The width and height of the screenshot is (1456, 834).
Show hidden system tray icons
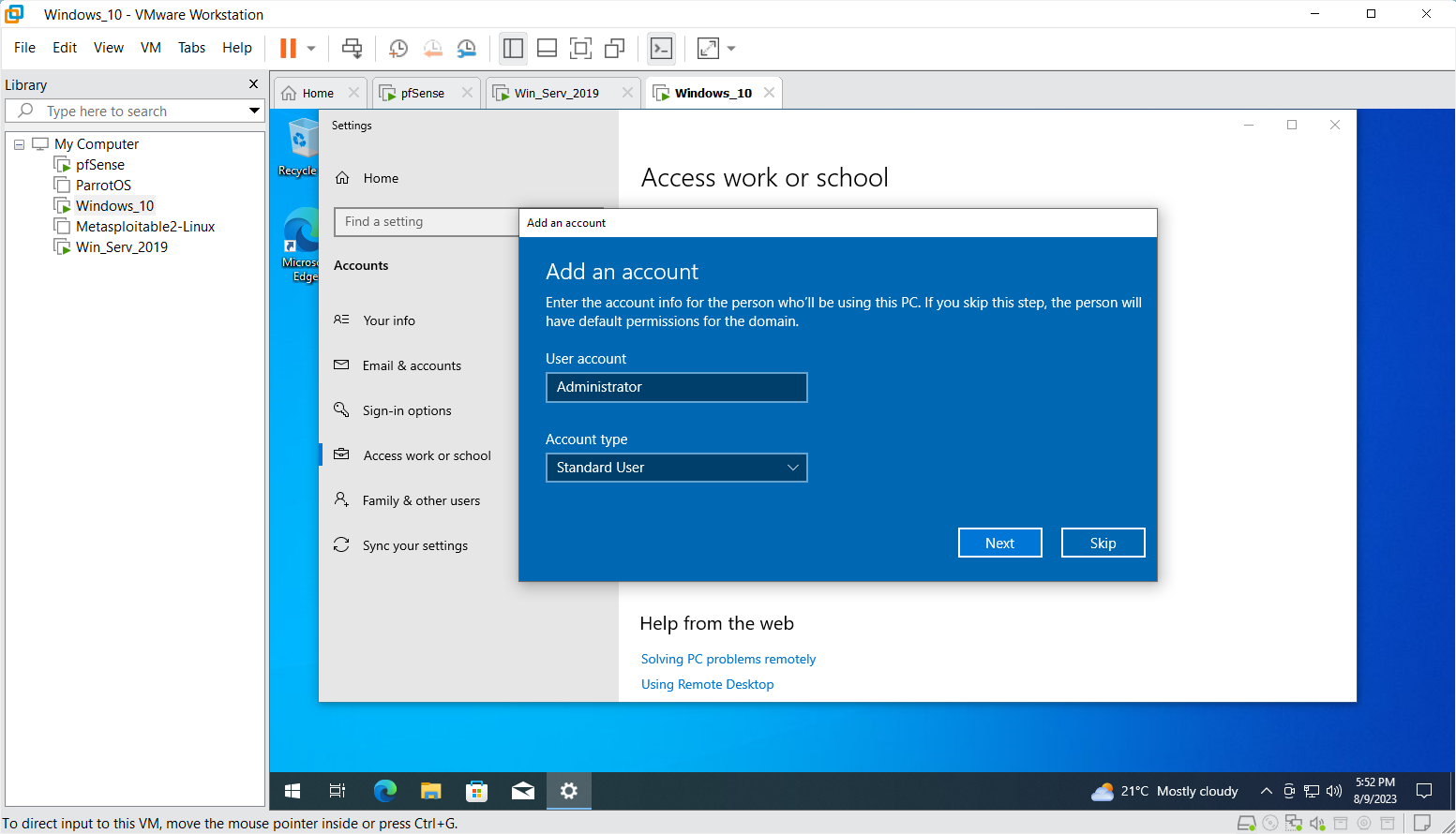(x=1266, y=791)
